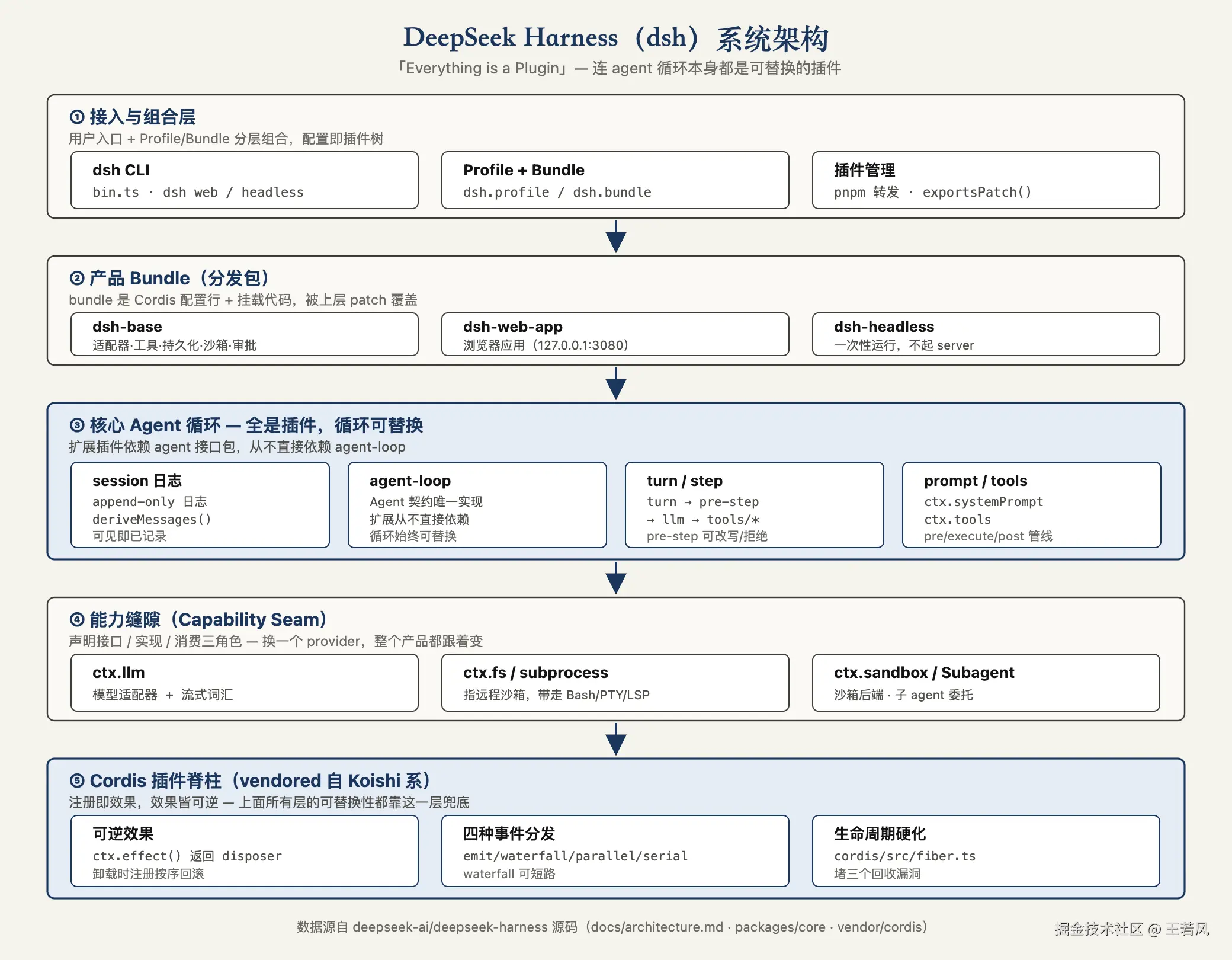This screenshot has height=960, width=1232.
Task: Click text 'cordis/src/fiber.ts'
Action: pos(905,856)
